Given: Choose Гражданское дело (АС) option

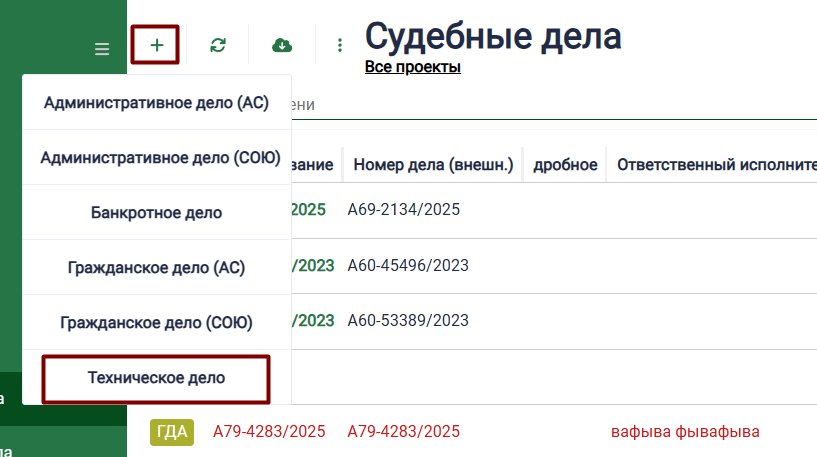Looking at the screenshot, I should tap(156, 267).
